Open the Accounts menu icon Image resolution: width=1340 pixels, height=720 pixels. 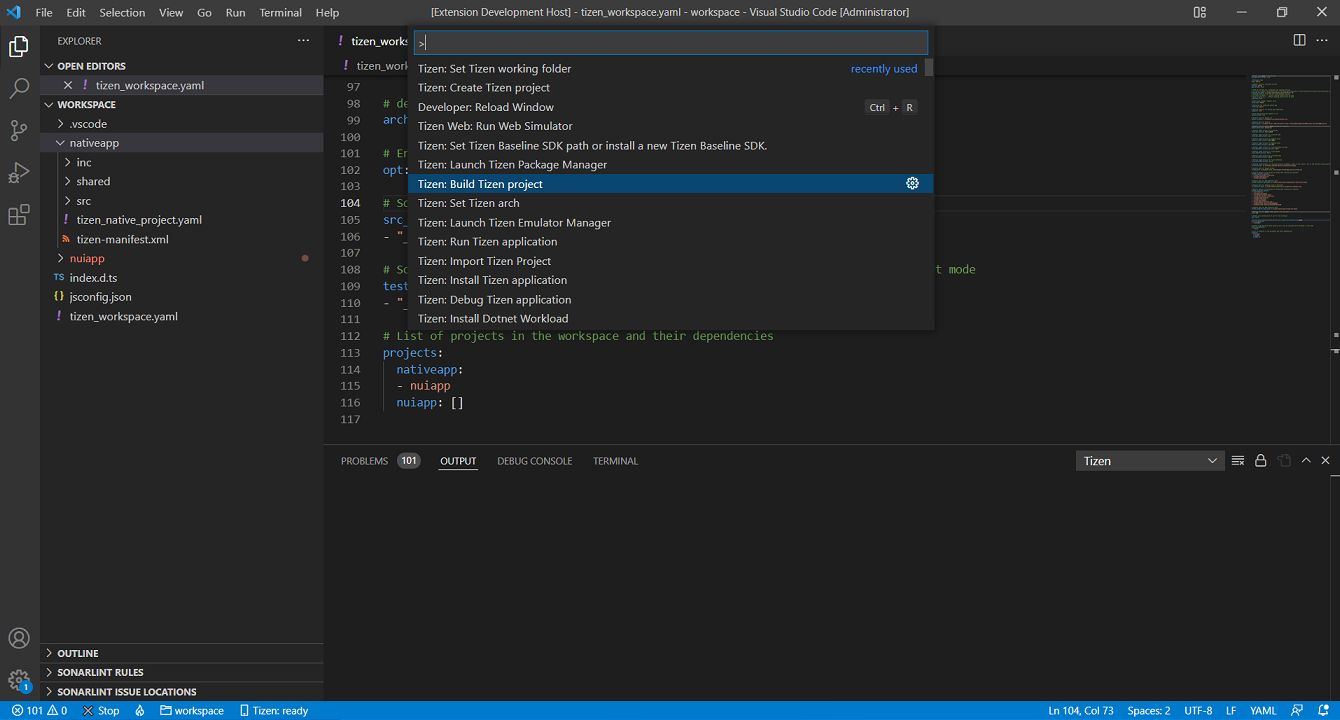pyautogui.click(x=19, y=639)
